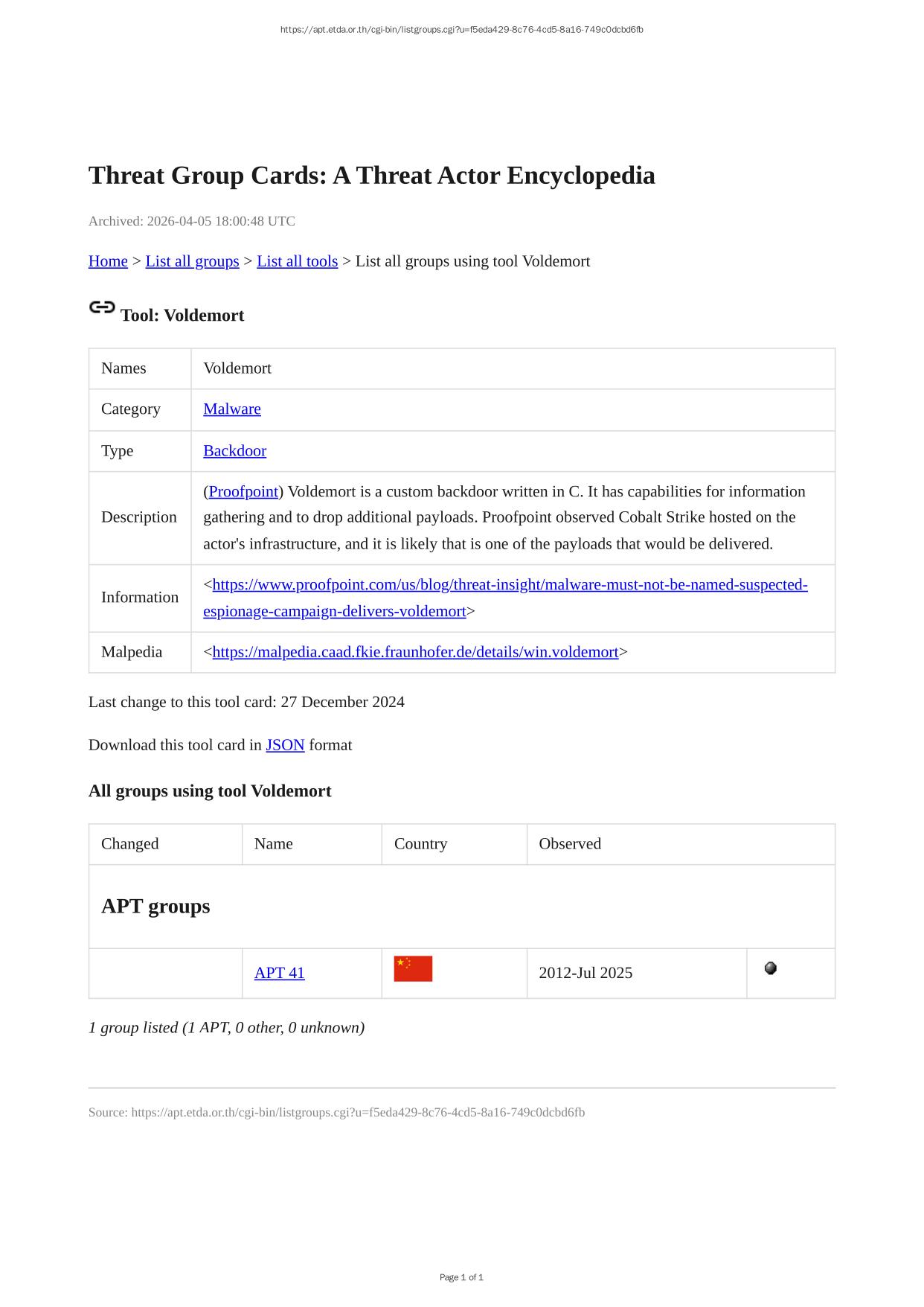
Task: Click the Threat Group Cards page title
Action: [371, 176]
